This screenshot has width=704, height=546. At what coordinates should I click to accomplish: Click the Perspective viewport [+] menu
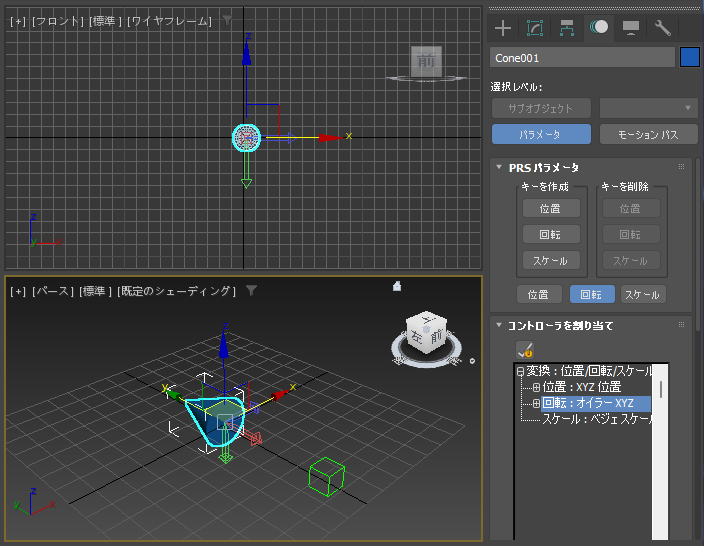[x=18, y=291]
